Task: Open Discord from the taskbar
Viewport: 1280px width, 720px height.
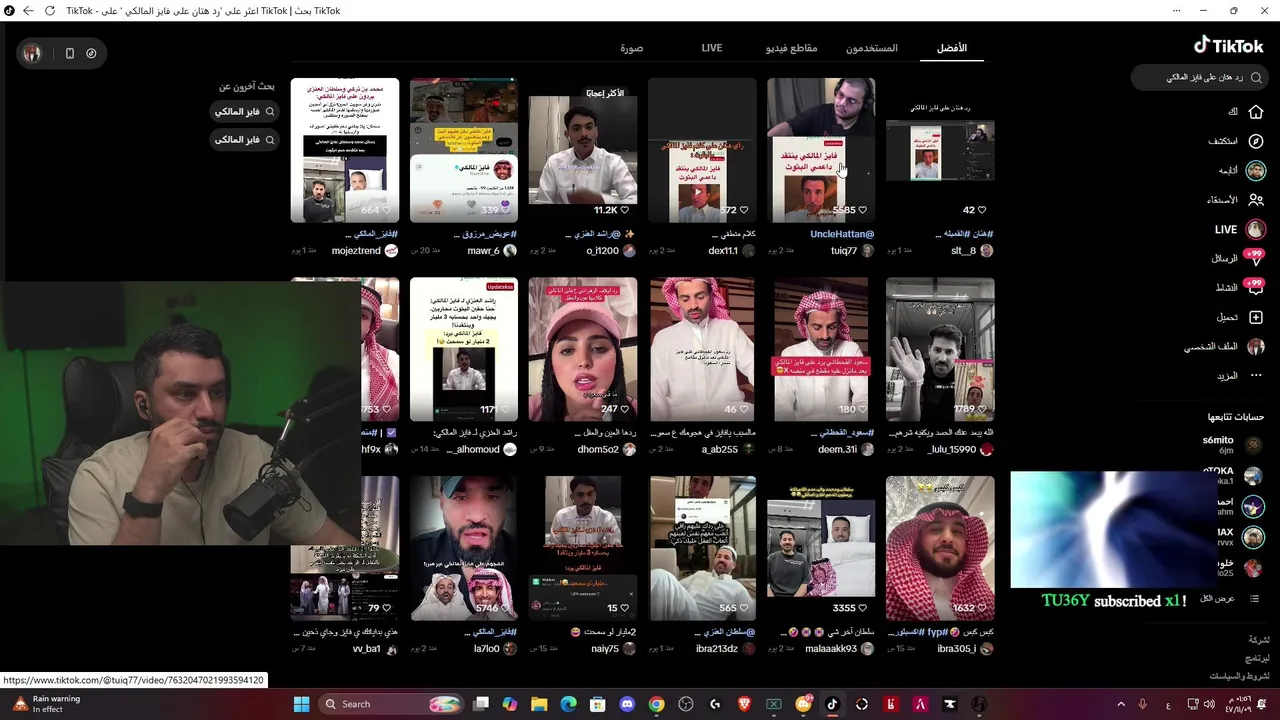Action: point(627,704)
